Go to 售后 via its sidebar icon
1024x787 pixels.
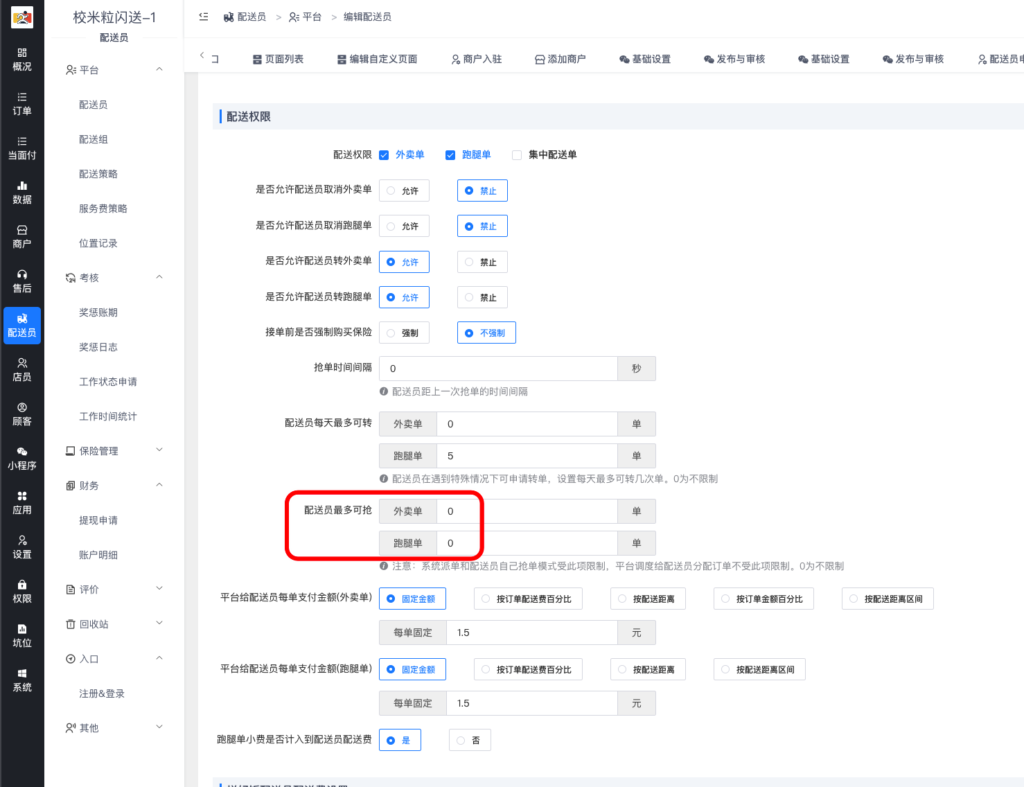[21, 280]
